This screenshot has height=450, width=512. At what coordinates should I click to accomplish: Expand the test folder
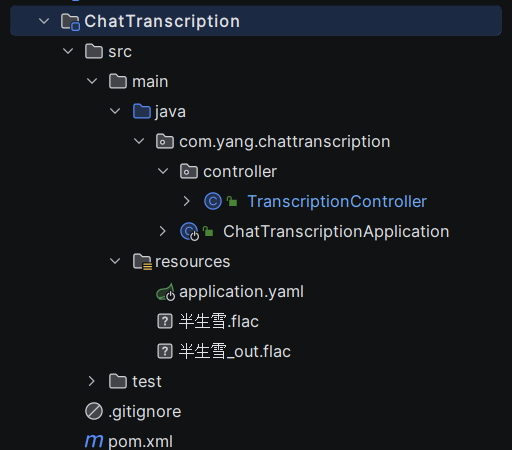[92, 381]
